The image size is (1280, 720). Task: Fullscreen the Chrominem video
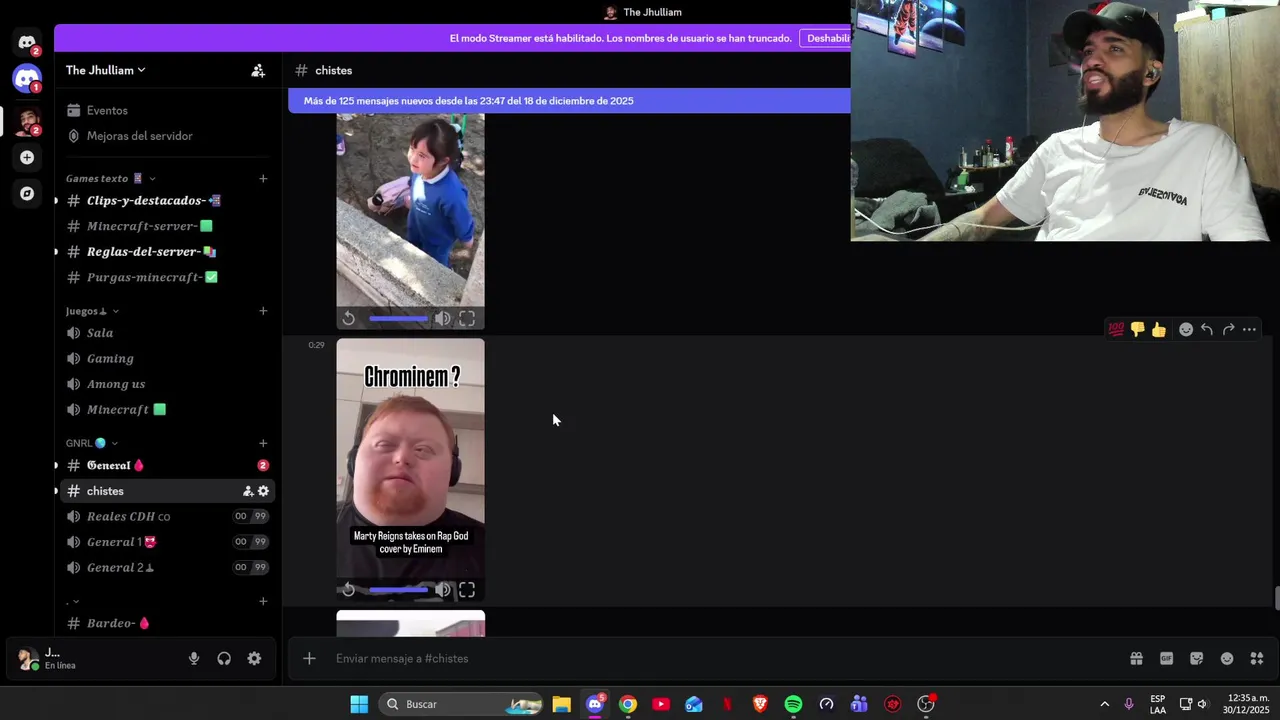click(x=467, y=590)
